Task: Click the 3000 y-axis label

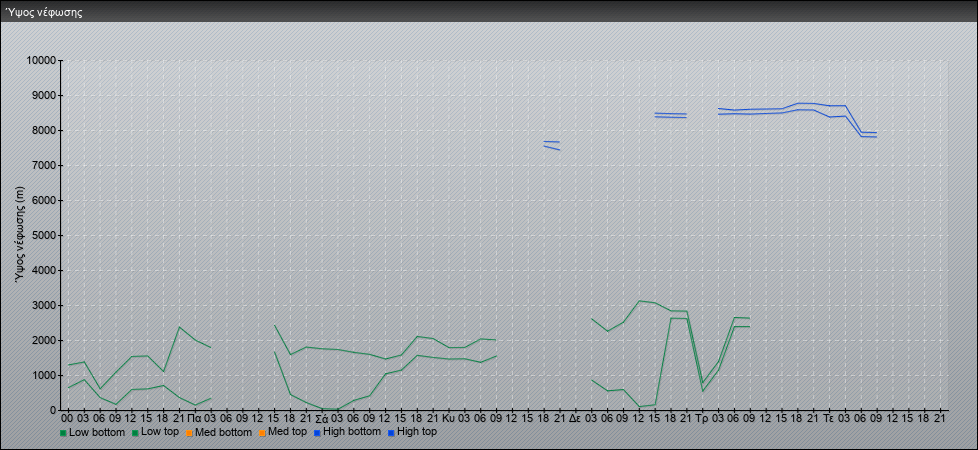Action: (44, 305)
